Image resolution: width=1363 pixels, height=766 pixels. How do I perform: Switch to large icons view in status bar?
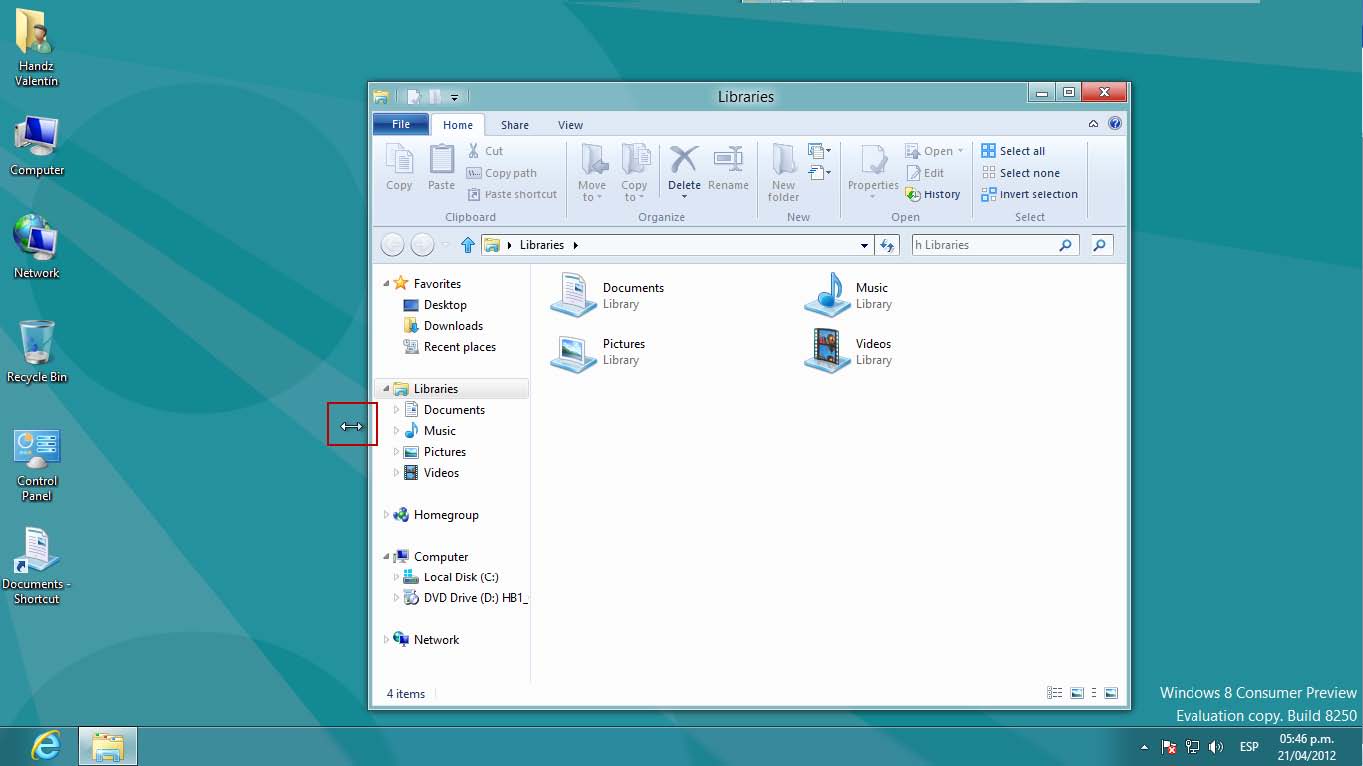[1111, 693]
